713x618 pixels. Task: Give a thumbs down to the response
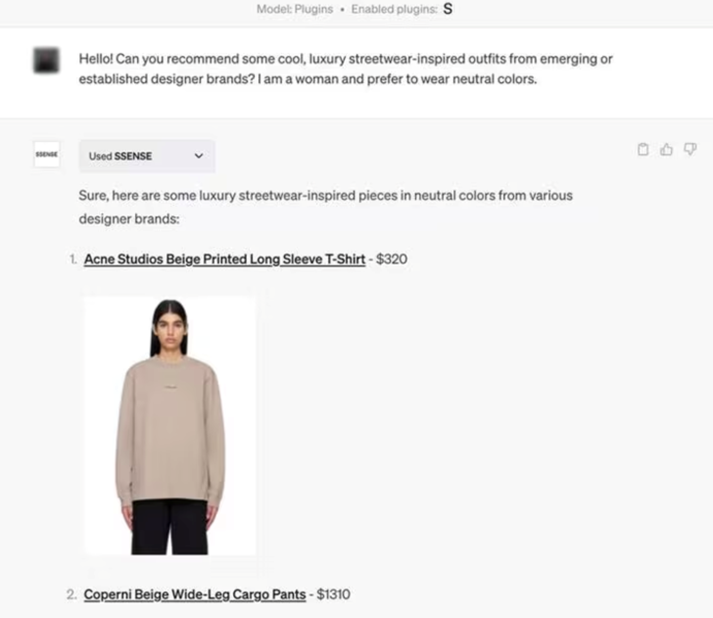click(690, 150)
